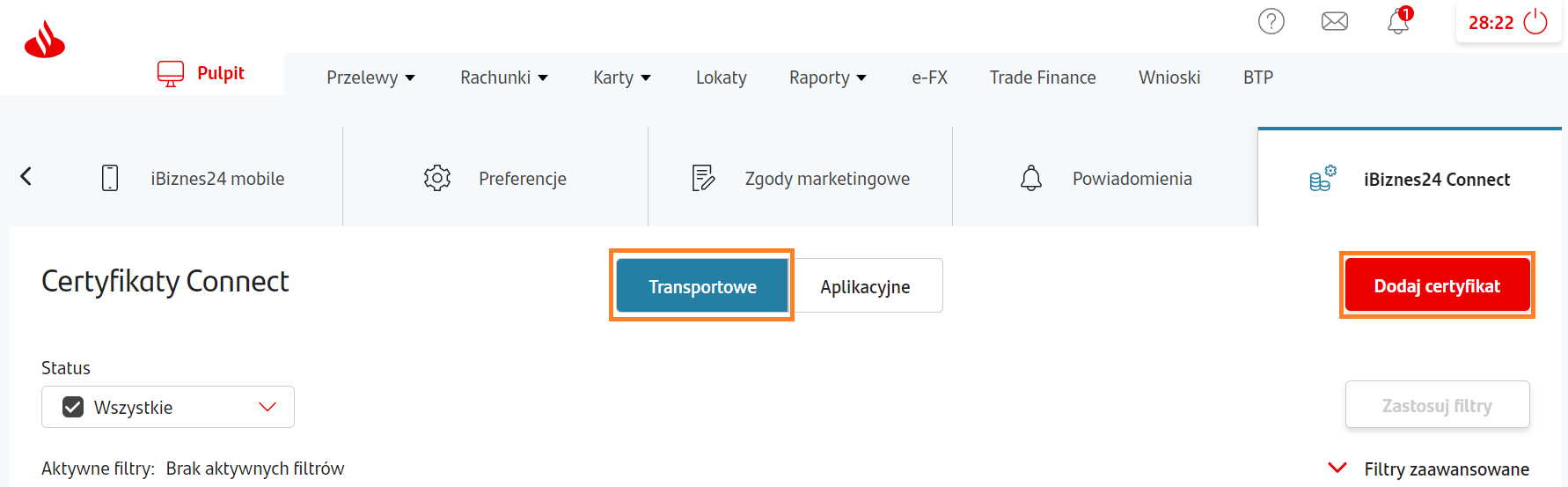
Task: Click the Preferencje gear icon
Action: 437,178
